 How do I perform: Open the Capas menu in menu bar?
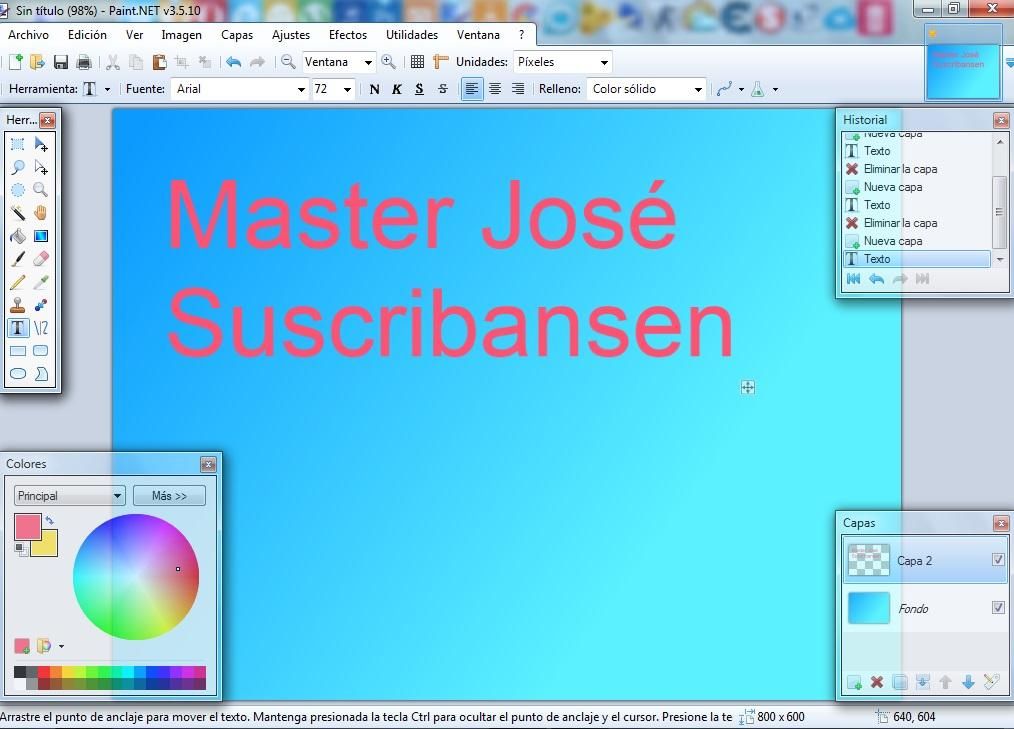237,35
